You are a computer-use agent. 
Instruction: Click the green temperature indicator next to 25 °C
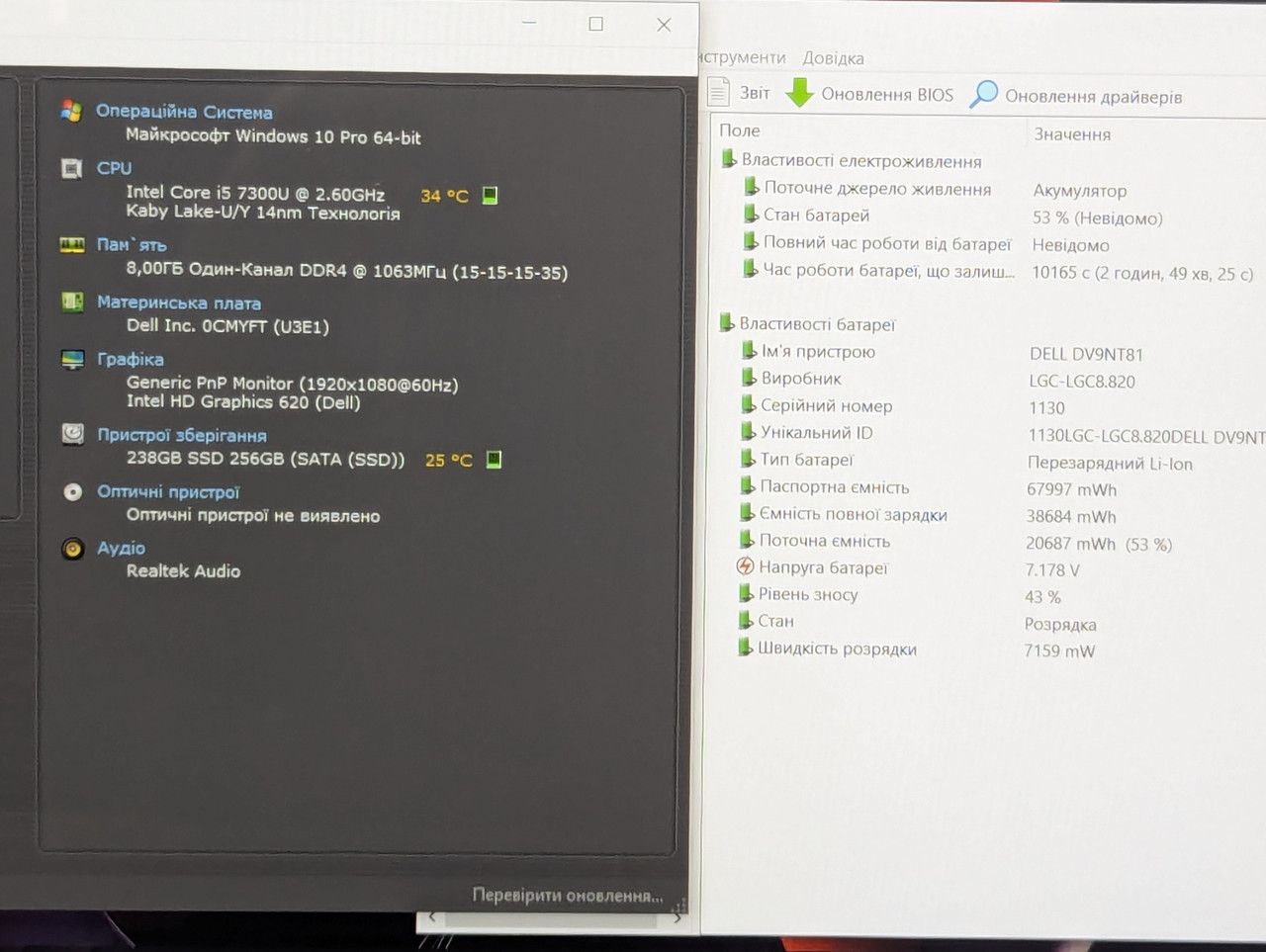point(494,460)
